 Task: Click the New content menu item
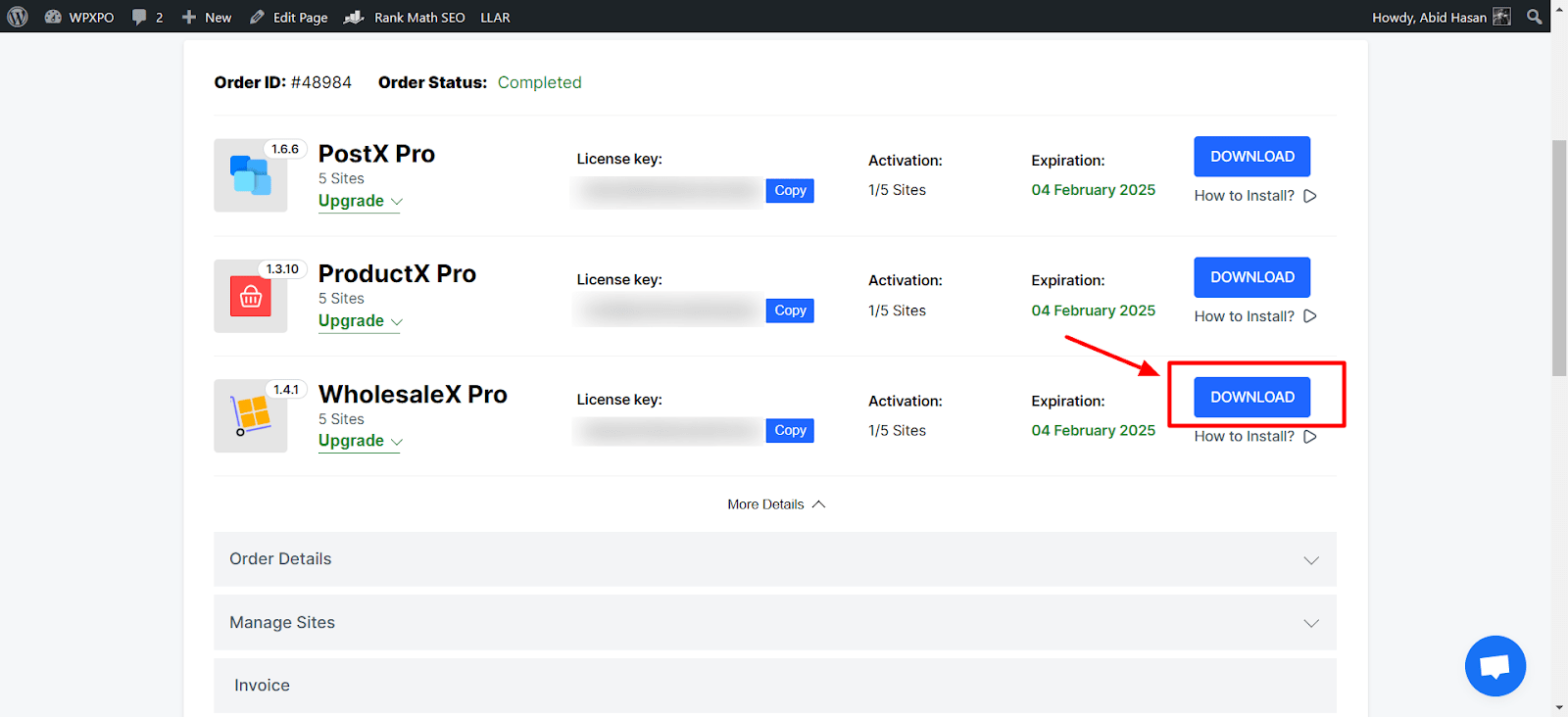(x=207, y=17)
